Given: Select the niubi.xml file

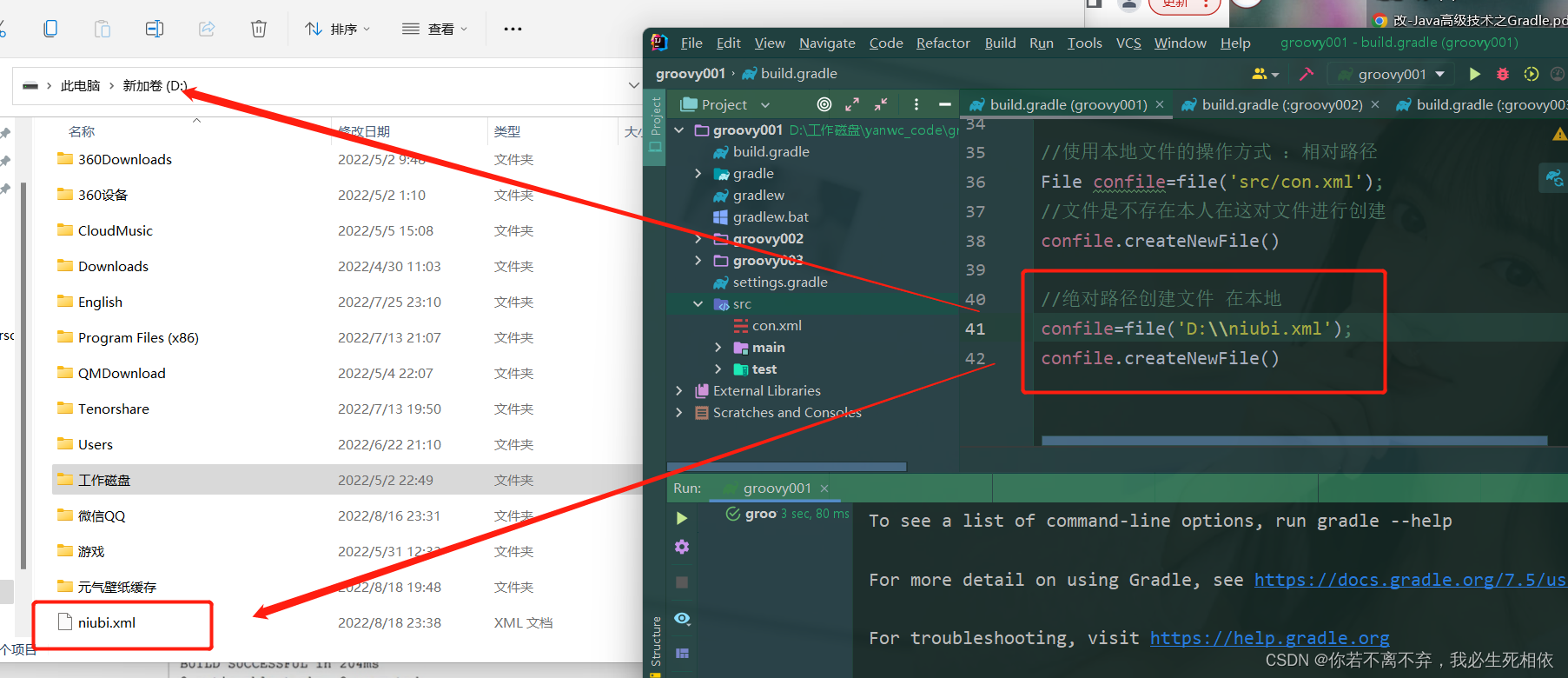Looking at the screenshot, I should [106, 622].
